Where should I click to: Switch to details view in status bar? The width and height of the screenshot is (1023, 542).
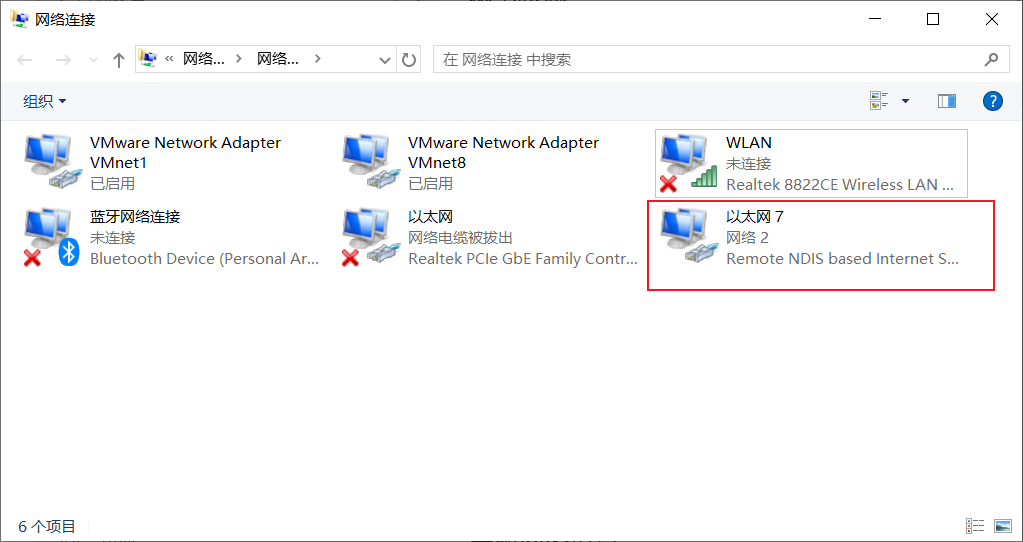click(975, 526)
